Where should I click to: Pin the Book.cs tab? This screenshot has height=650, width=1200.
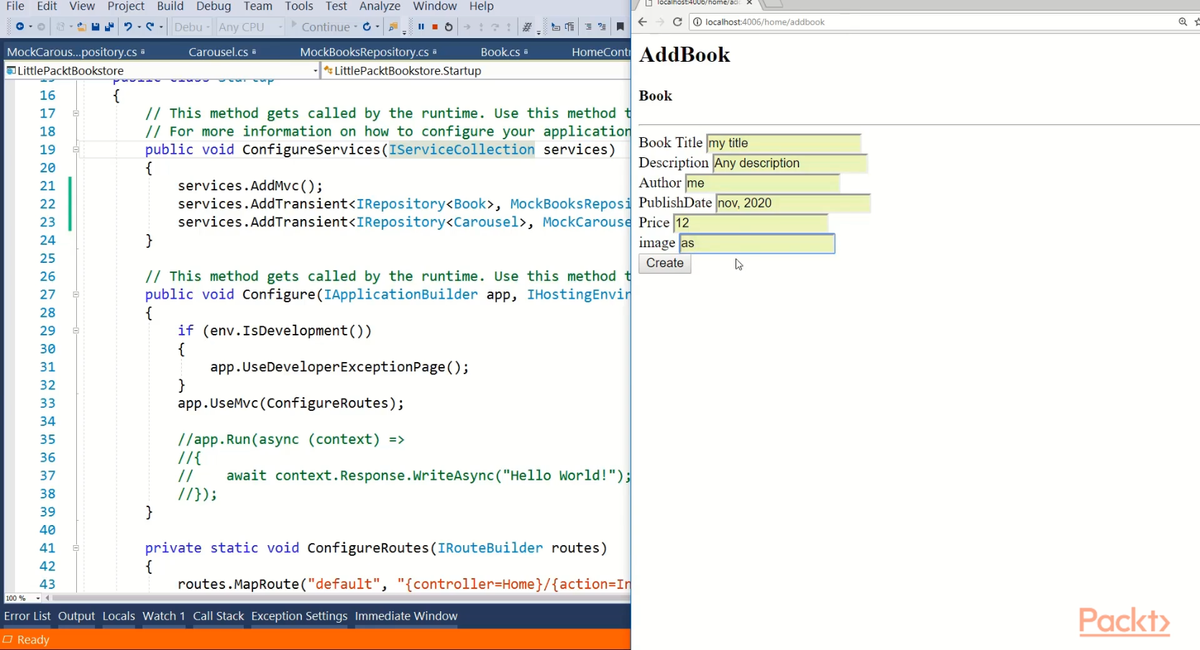526,52
